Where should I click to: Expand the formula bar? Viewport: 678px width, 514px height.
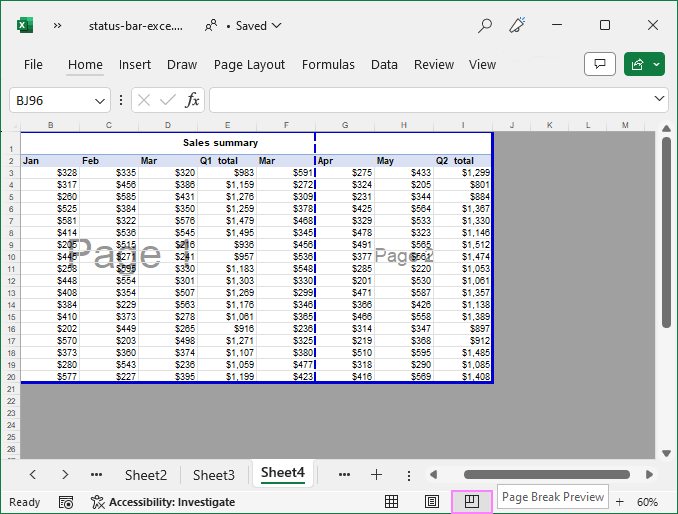[659, 99]
